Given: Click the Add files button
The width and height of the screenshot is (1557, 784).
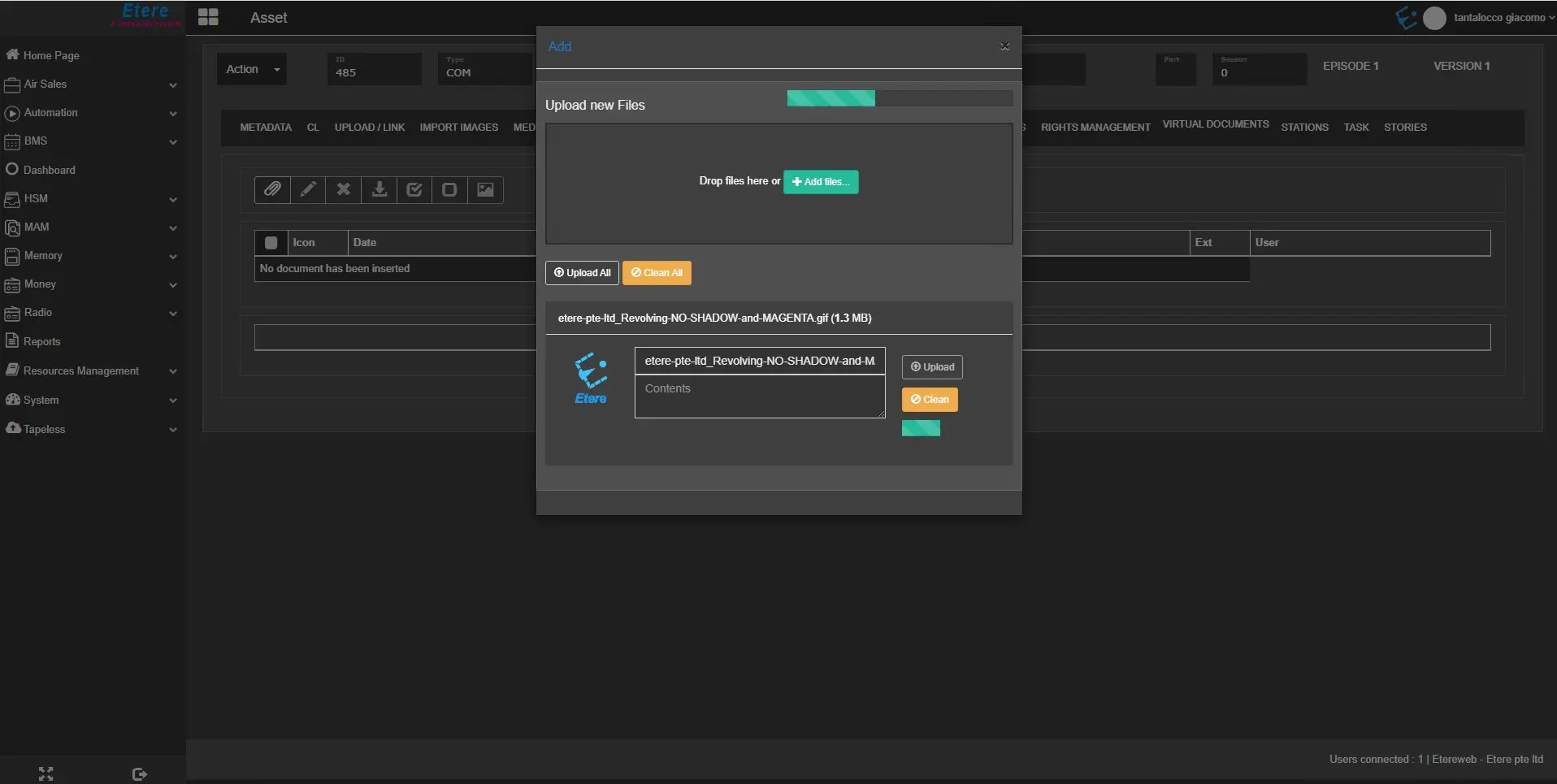Looking at the screenshot, I should (x=821, y=182).
